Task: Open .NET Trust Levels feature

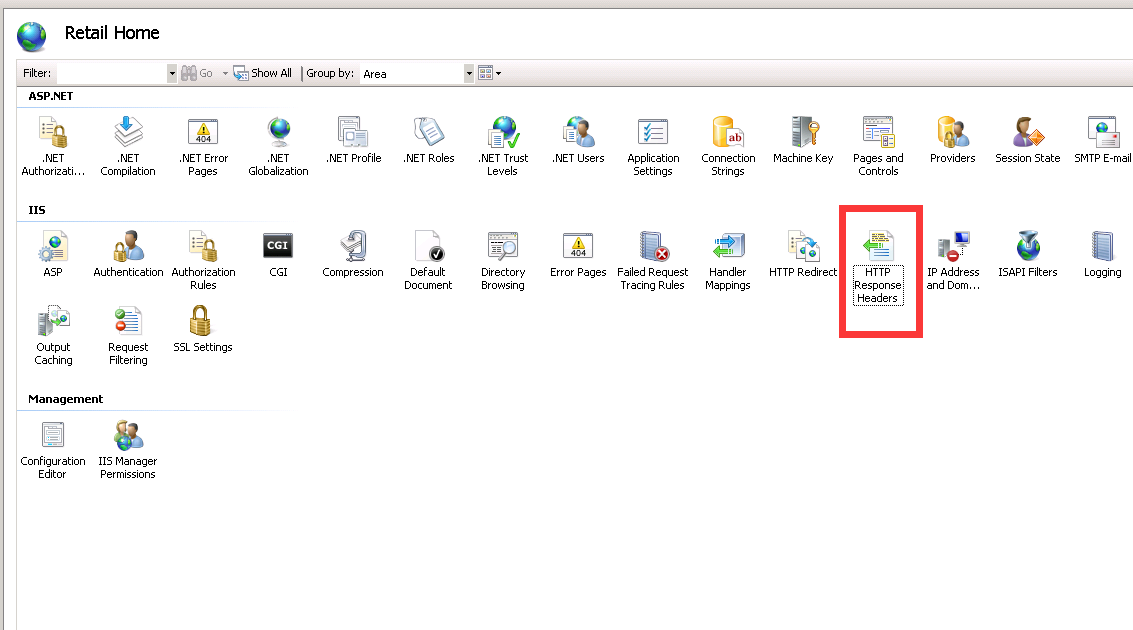Action: (503, 146)
